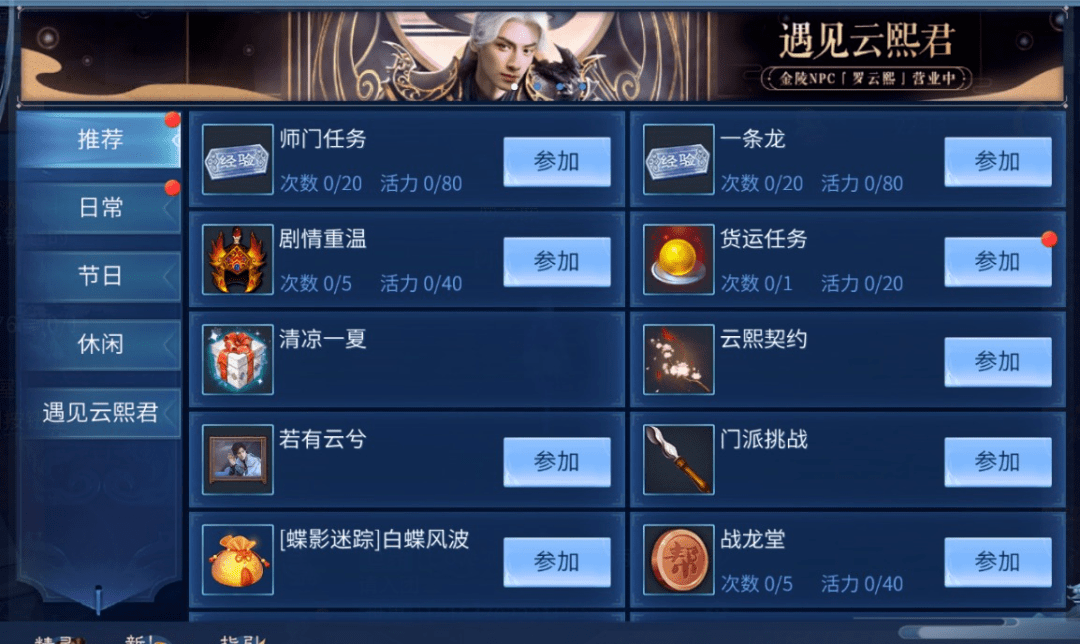
Task: Open the 日常 tab
Action: coord(99,208)
